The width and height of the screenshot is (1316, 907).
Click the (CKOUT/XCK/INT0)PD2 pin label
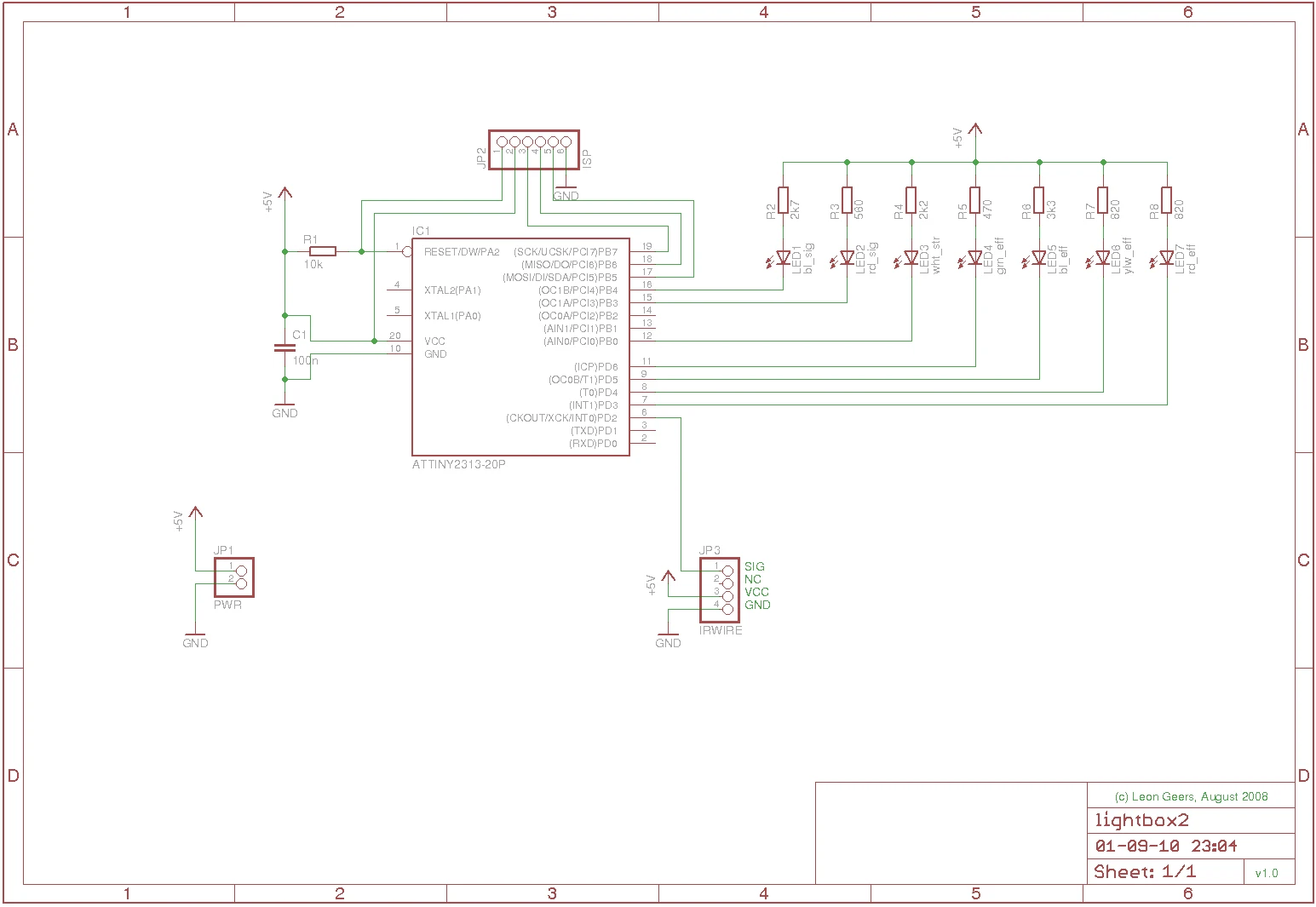(562, 418)
